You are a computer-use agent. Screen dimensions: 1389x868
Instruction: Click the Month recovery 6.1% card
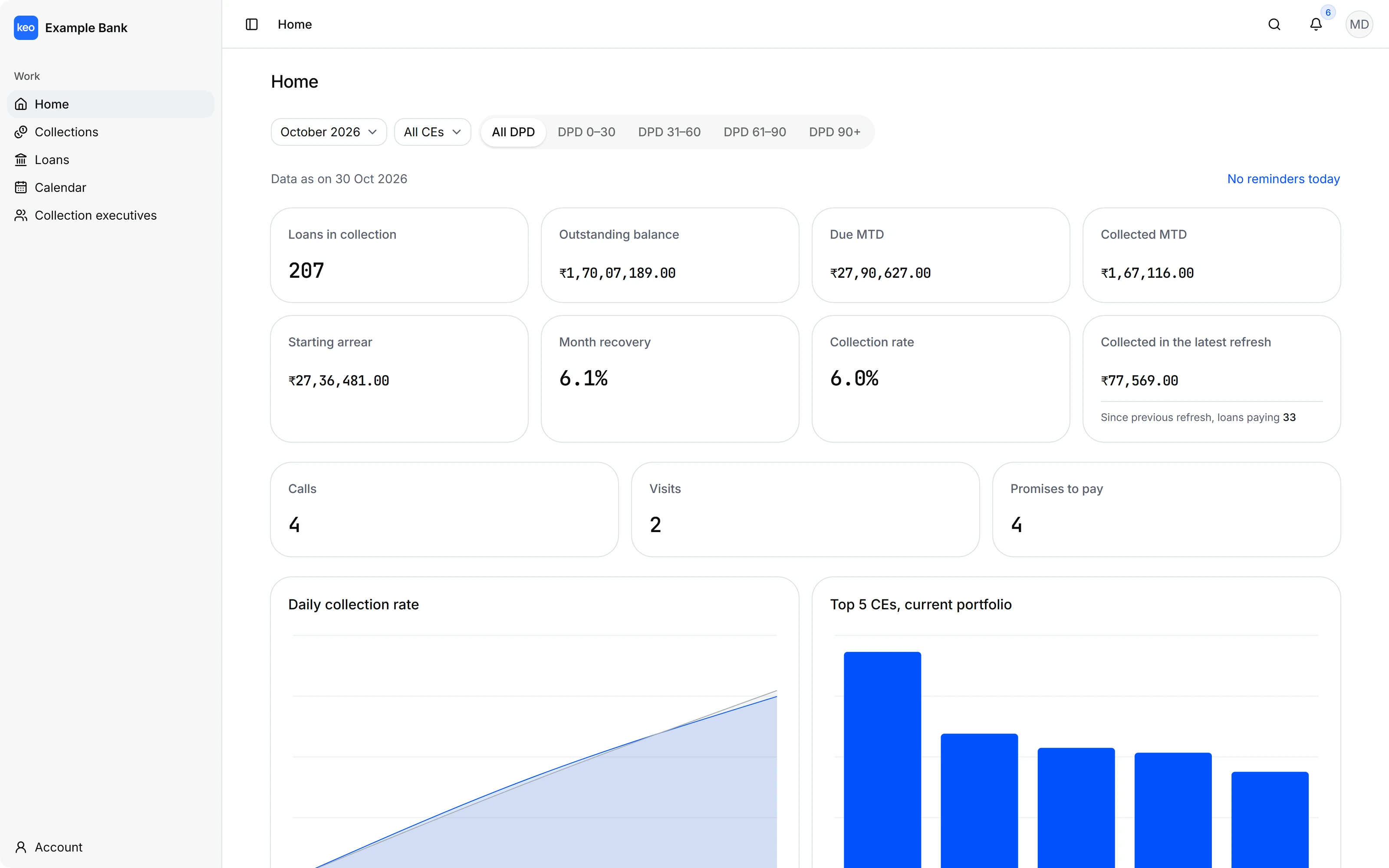point(670,379)
